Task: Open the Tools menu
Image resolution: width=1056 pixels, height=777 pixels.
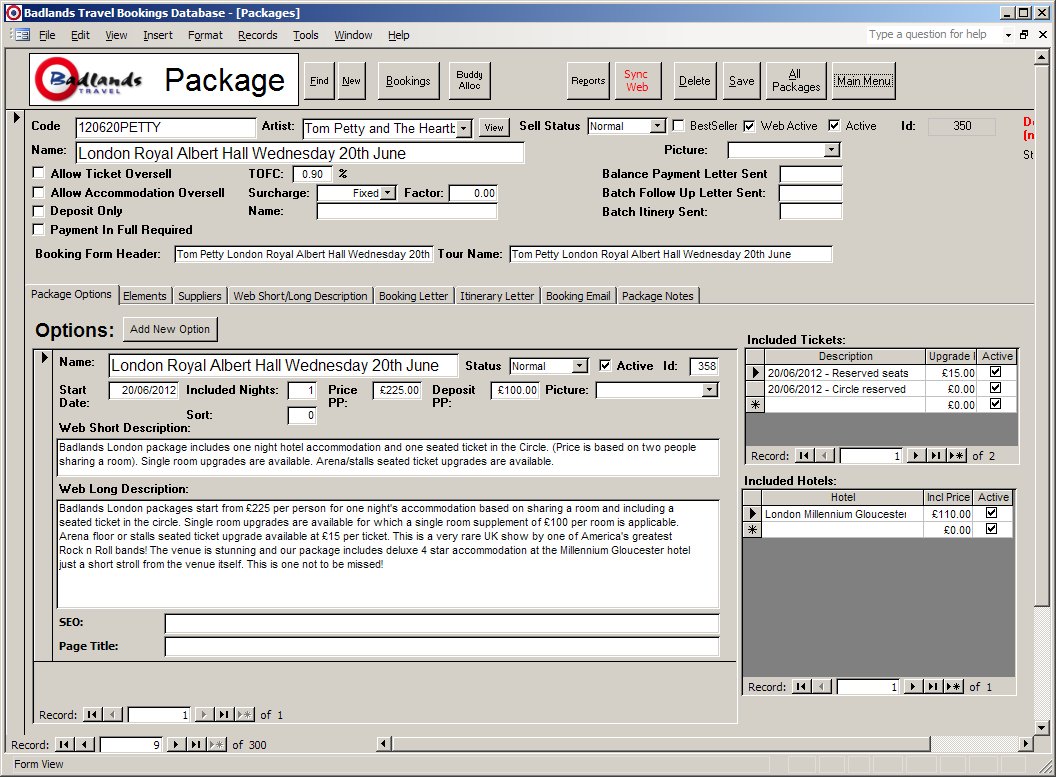Action: pos(306,35)
